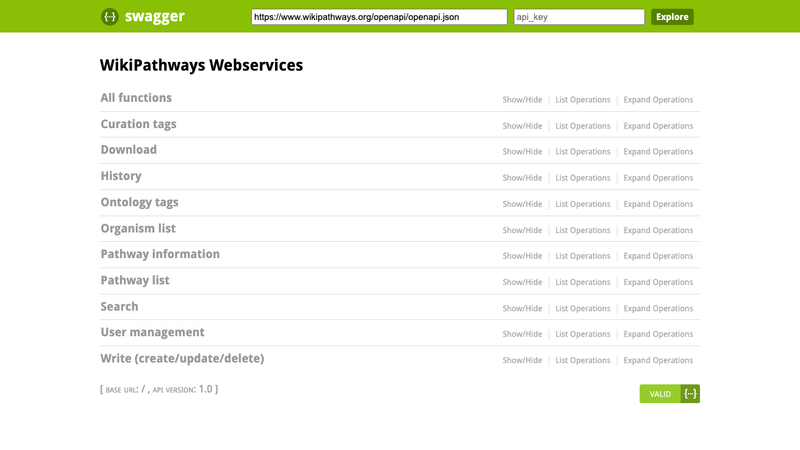The image size is (800, 450).
Task: Toggle Show/Hide for Curation tags
Action: click(522, 126)
